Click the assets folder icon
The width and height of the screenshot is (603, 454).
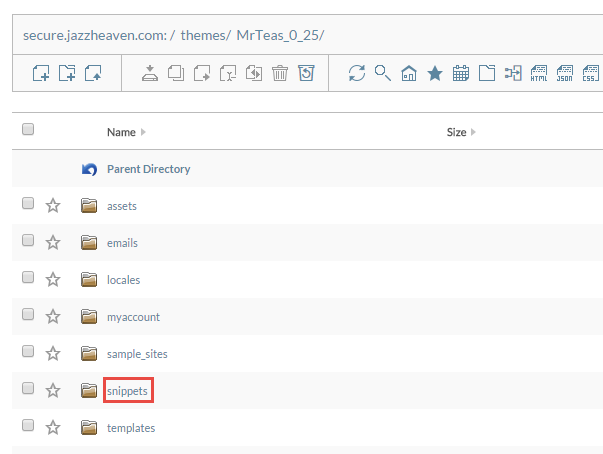coord(89,206)
